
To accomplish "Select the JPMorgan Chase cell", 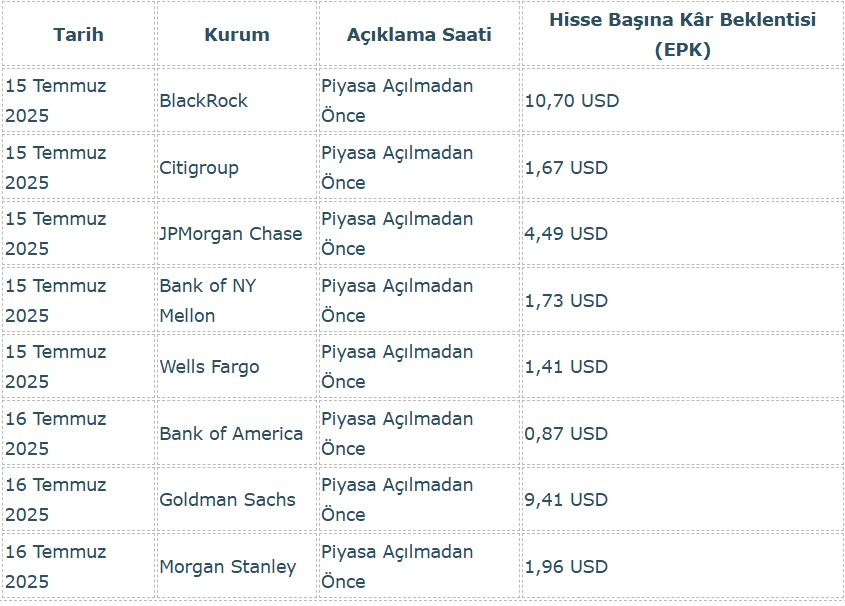I will pyautogui.click(x=231, y=234).
